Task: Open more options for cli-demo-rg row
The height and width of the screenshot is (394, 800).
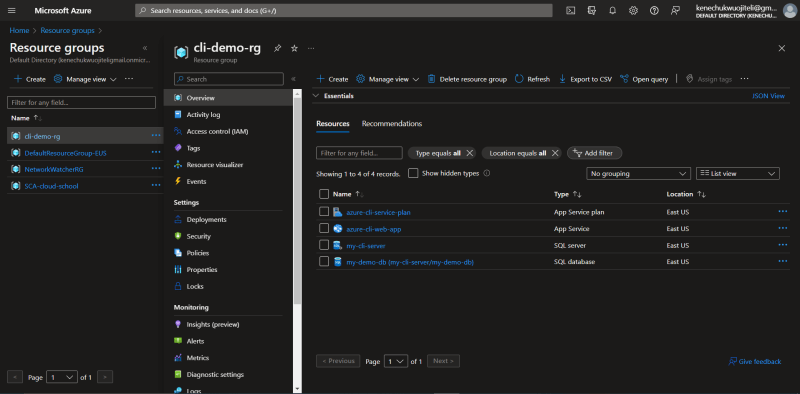Action: [x=156, y=136]
